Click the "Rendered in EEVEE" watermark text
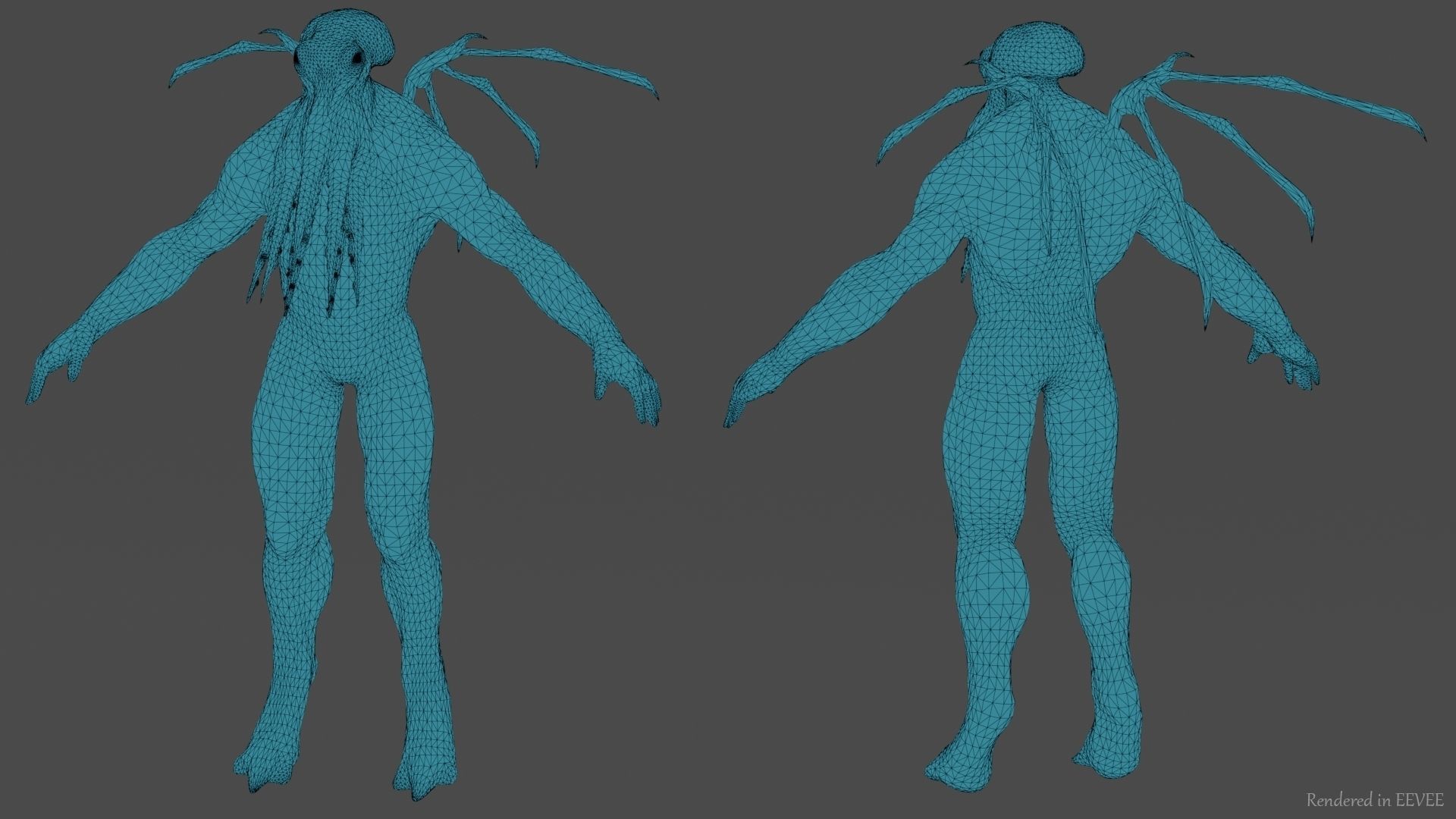The height and width of the screenshot is (819, 1456). coord(1373,799)
